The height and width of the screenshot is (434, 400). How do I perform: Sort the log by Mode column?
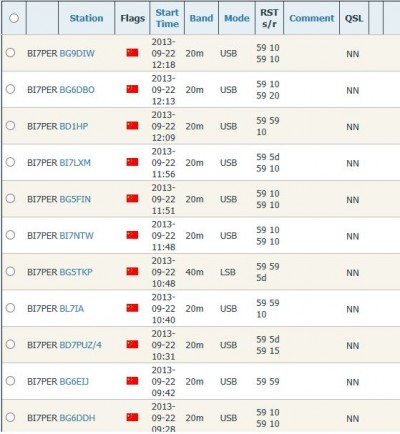pyautogui.click(x=237, y=18)
